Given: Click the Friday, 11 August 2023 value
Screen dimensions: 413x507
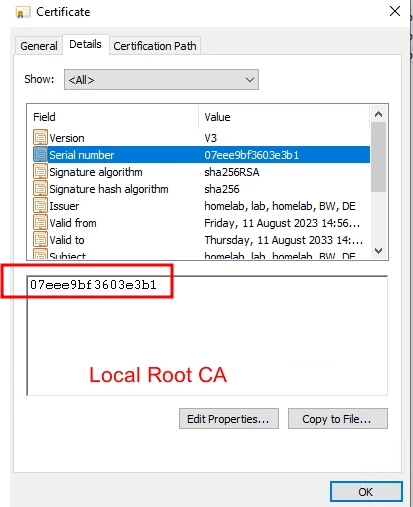Looking at the screenshot, I should pyautogui.click(x=282, y=223).
